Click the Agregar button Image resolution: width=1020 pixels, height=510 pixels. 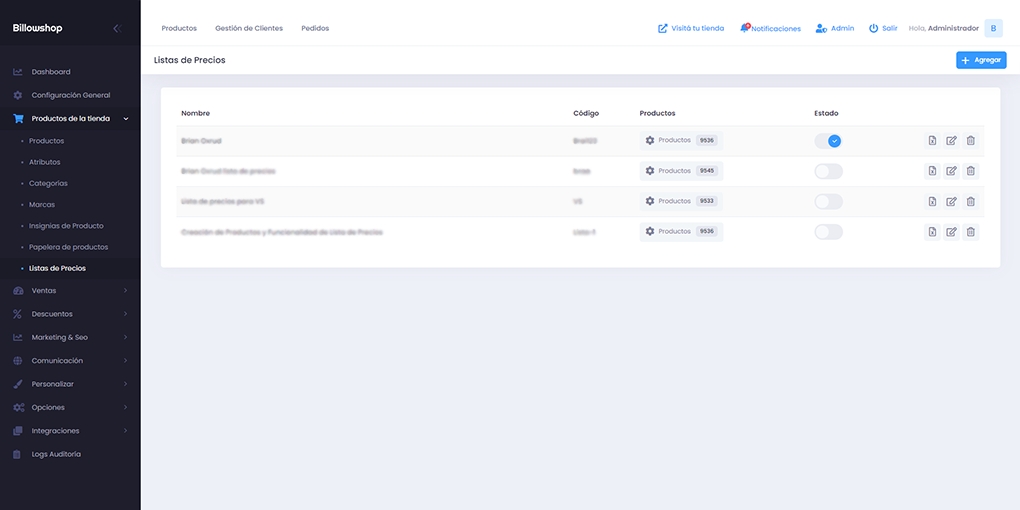(980, 60)
